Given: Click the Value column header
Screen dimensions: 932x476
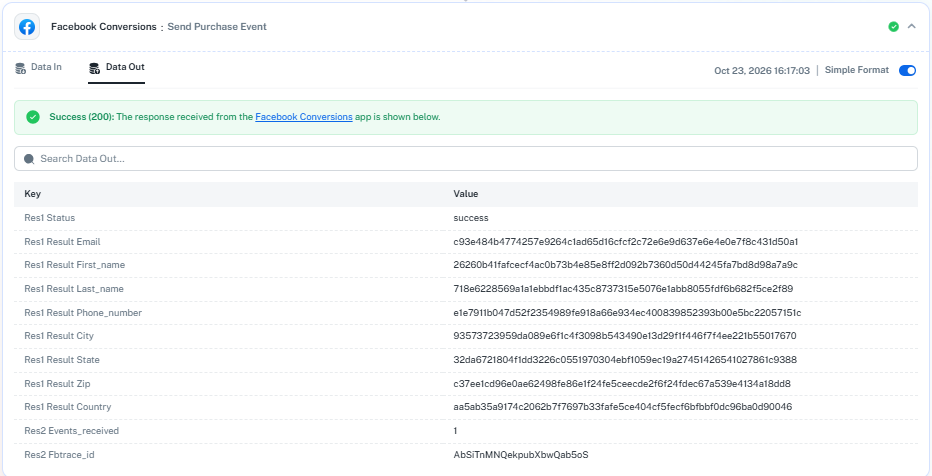Looking at the screenshot, I should 465,194.
